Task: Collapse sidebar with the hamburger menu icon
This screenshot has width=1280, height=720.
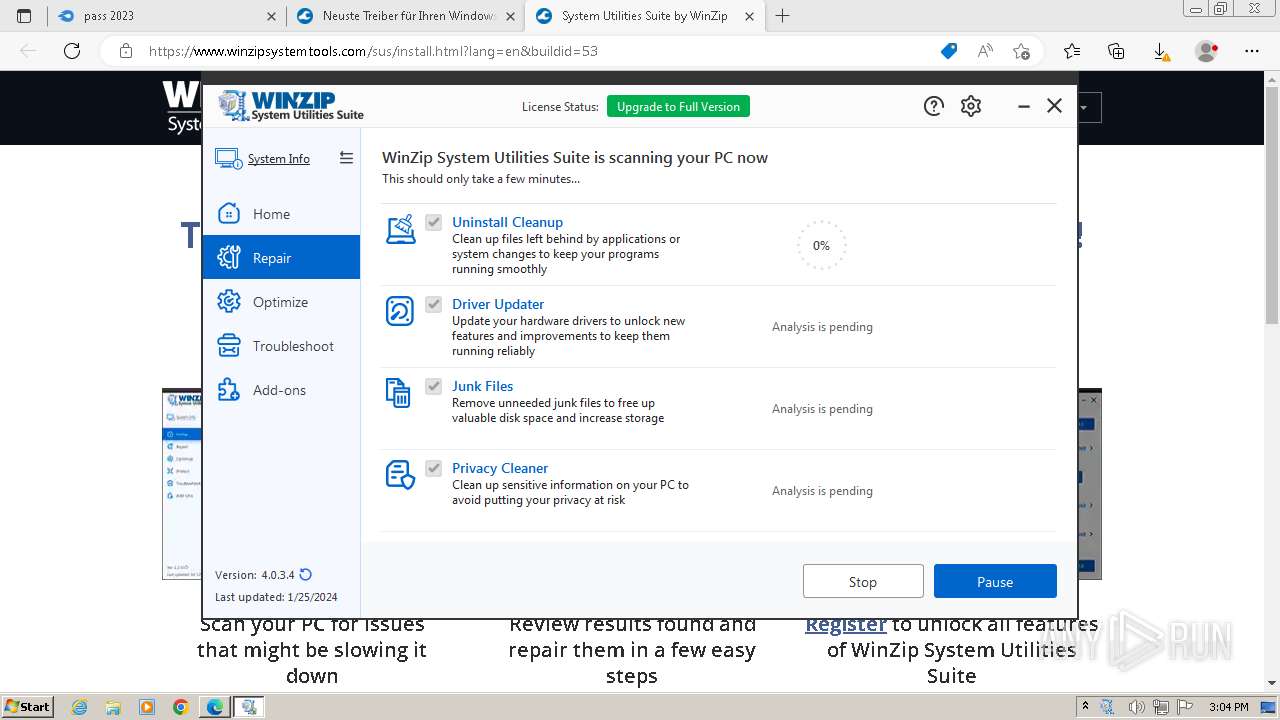Action: coord(346,158)
